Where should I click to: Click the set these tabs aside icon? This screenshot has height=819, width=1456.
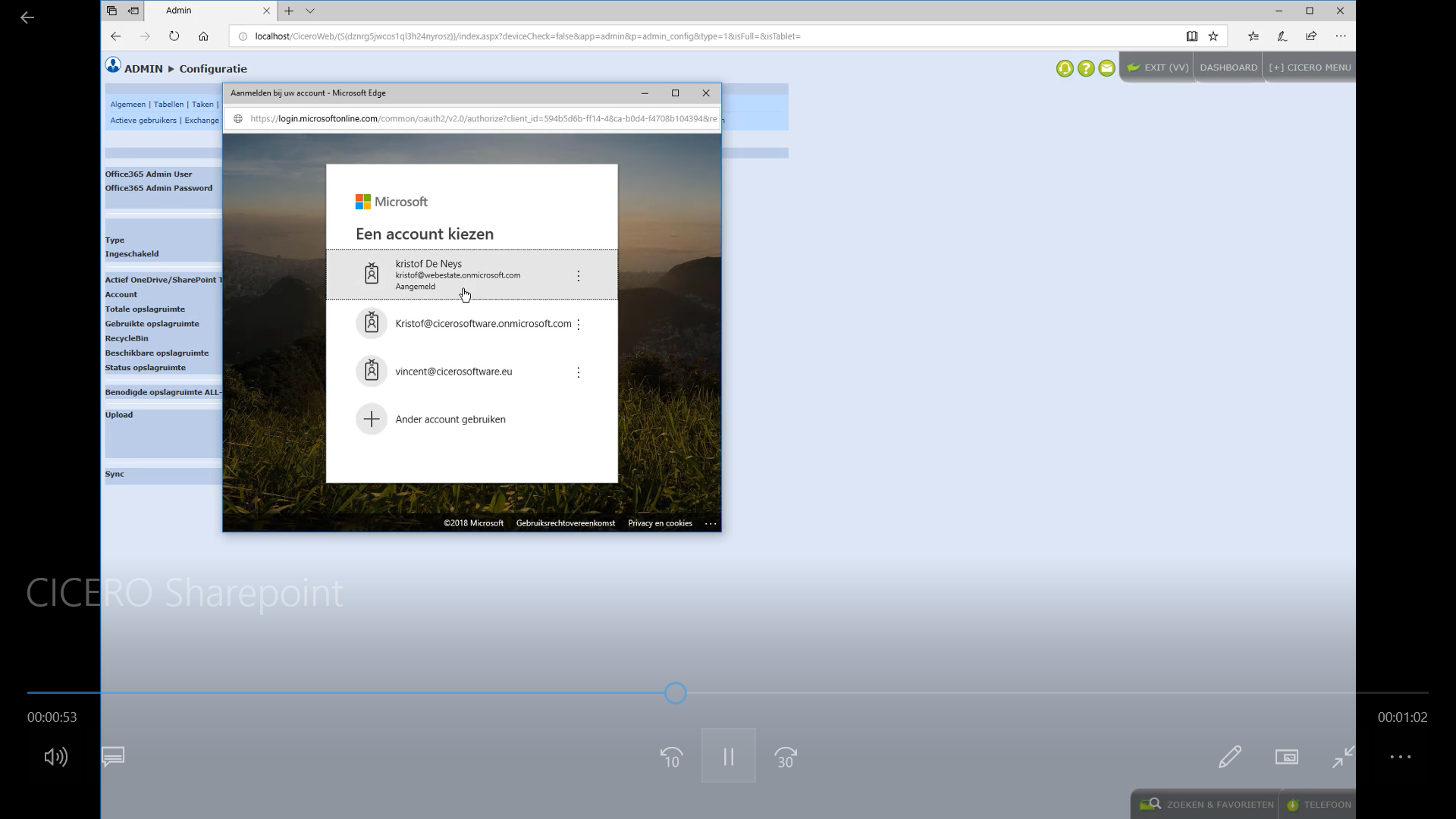[133, 11]
